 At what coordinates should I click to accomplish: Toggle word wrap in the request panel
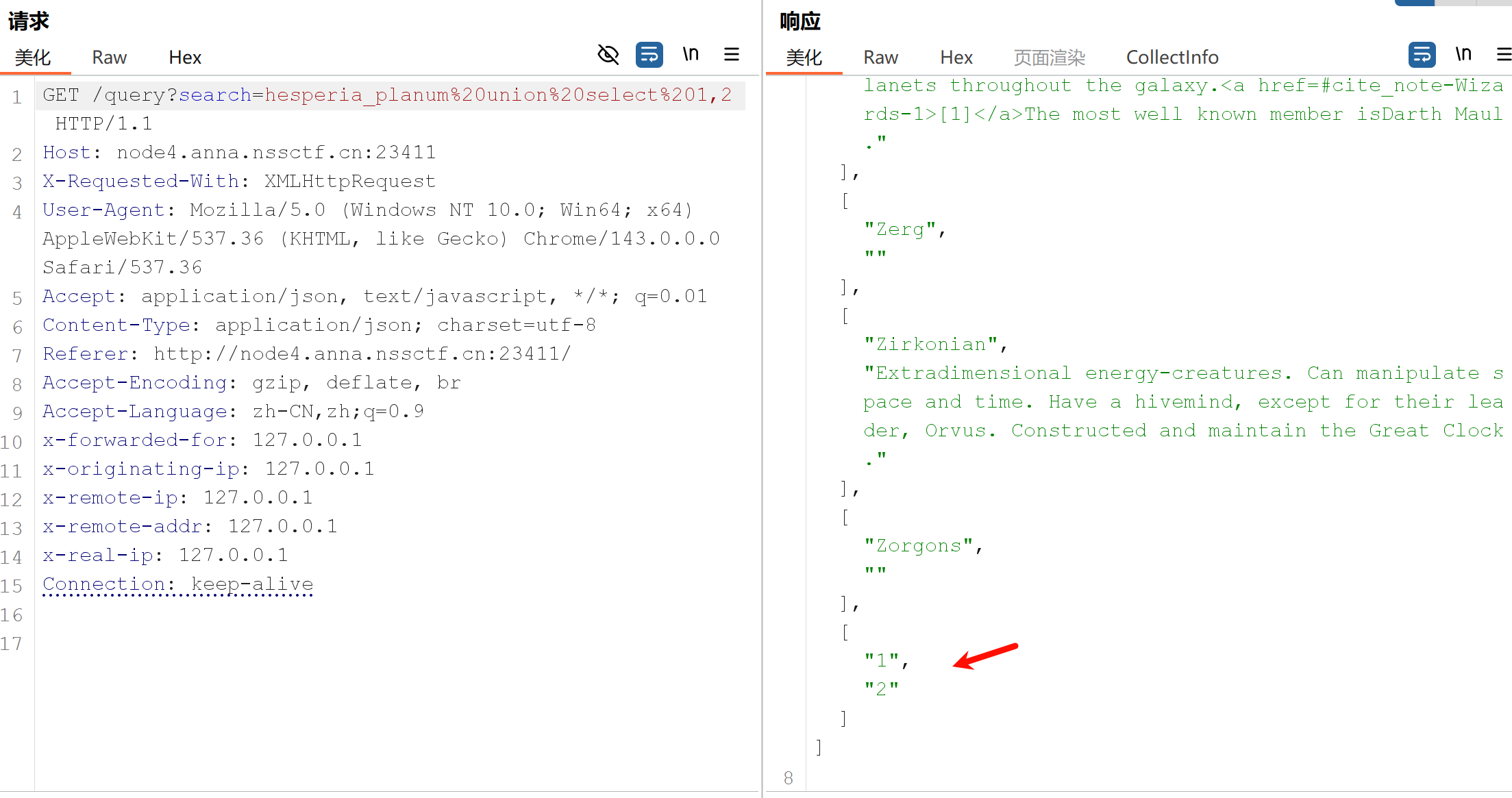(x=649, y=54)
